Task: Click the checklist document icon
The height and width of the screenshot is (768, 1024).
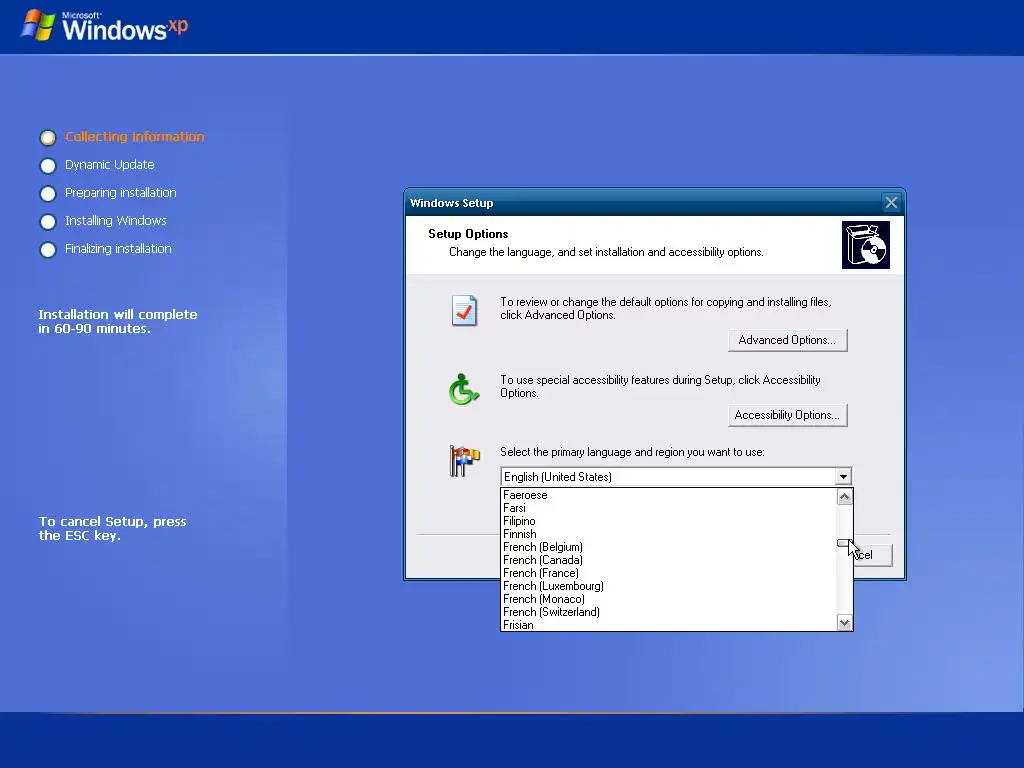Action: (464, 310)
